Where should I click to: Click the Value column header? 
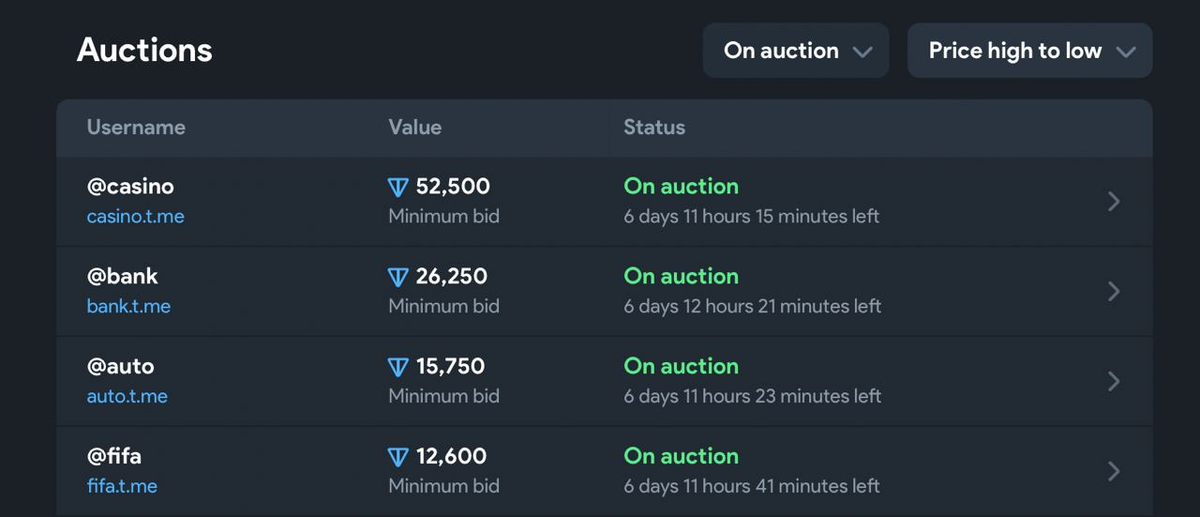[415, 127]
